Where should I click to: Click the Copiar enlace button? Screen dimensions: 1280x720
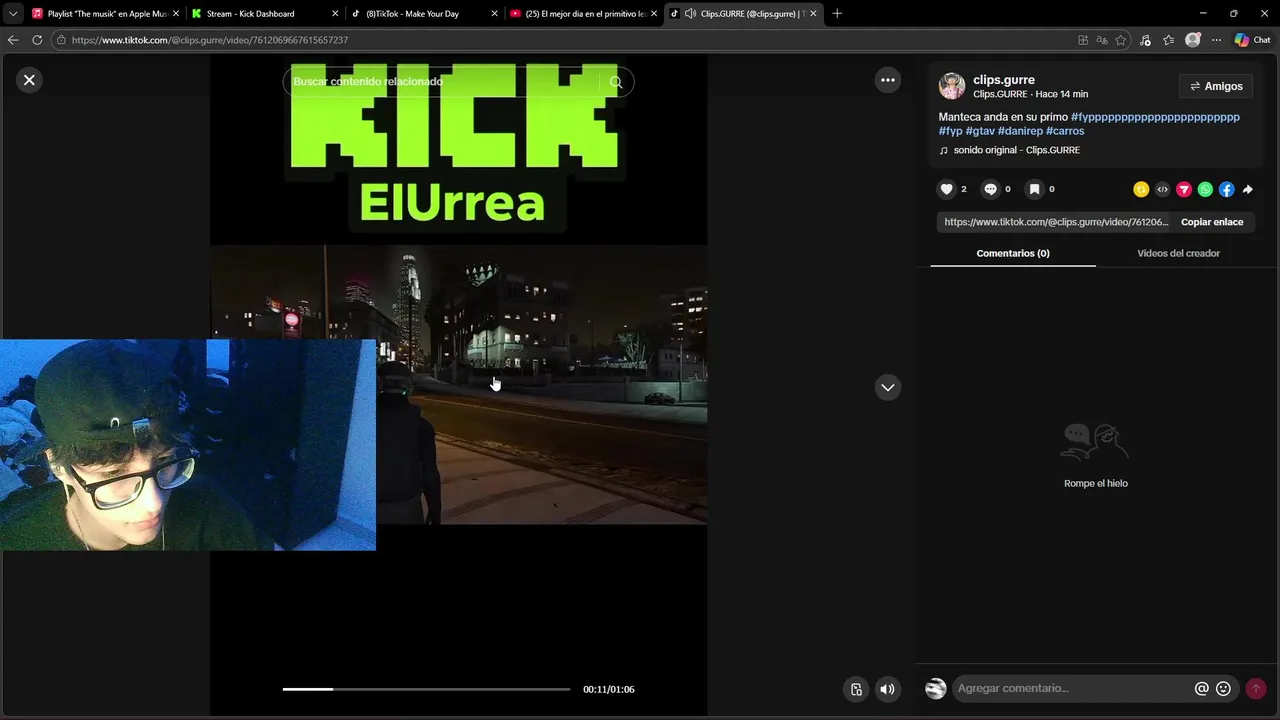pos(1212,222)
